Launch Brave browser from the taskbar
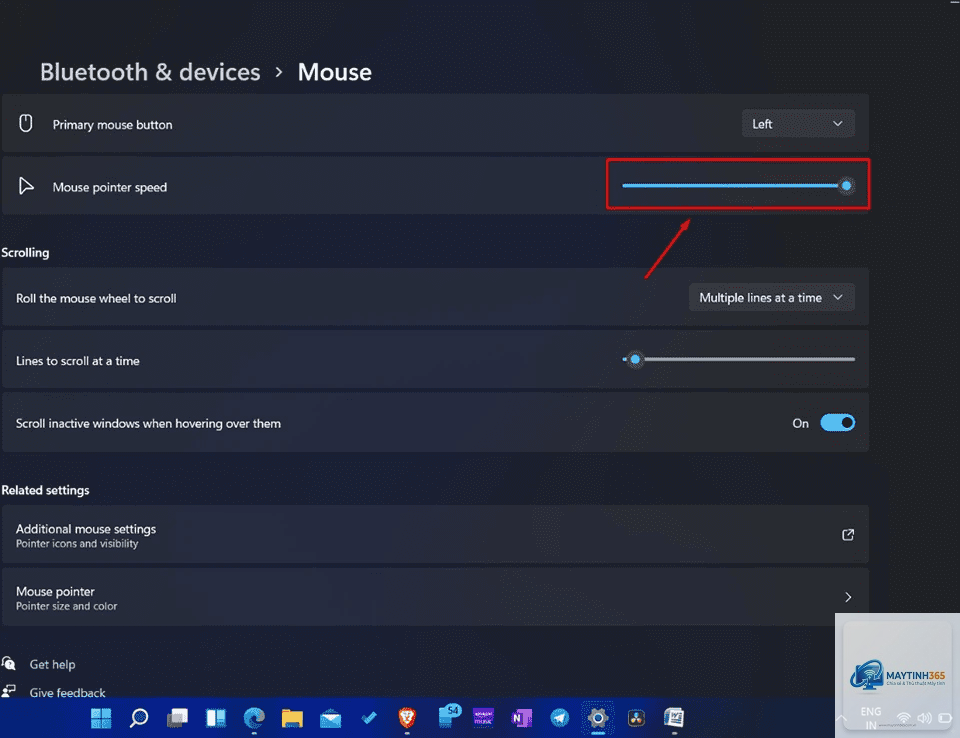Image resolution: width=960 pixels, height=738 pixels. 407,718
